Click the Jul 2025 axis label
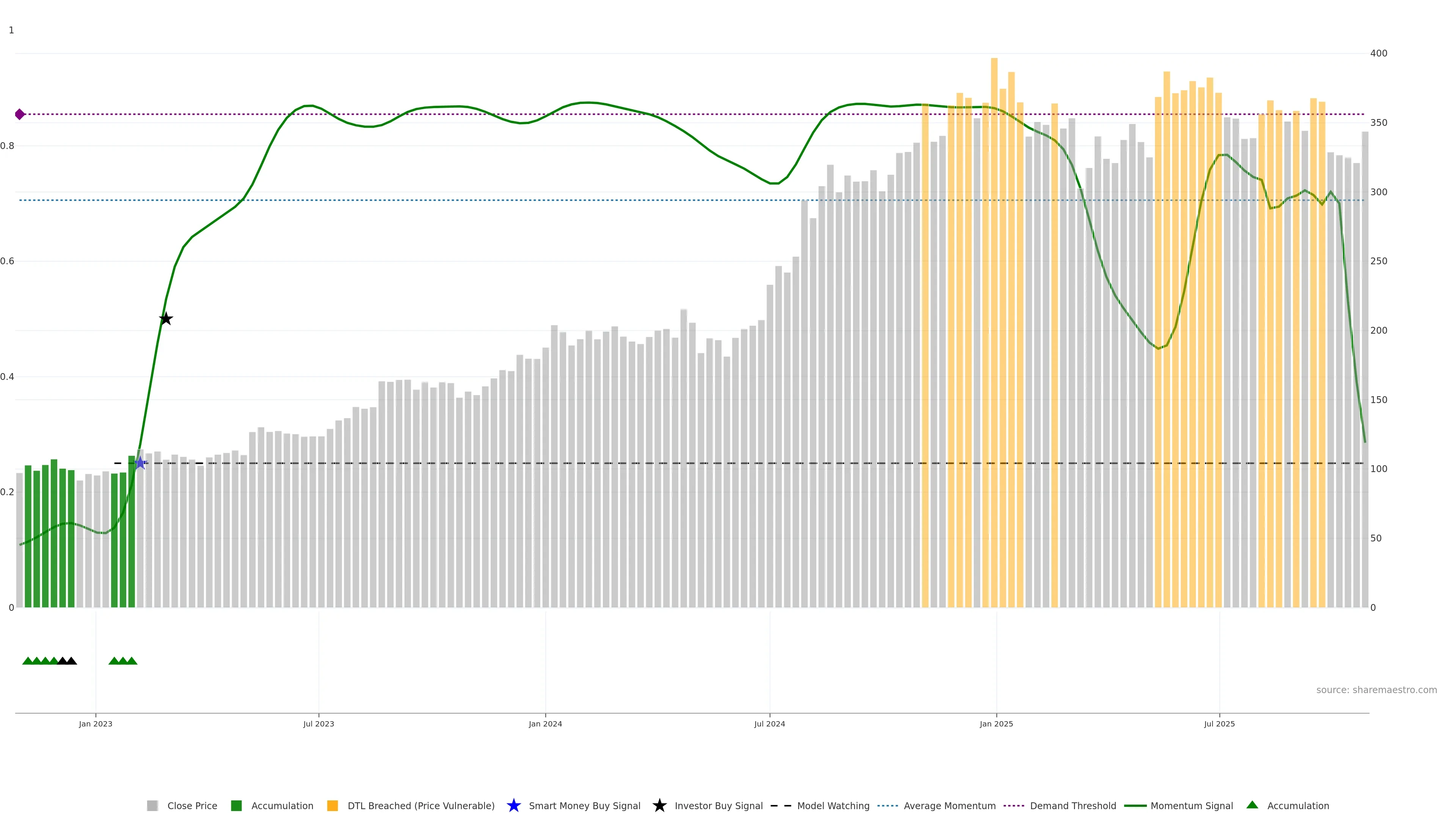The width and height of the screenshot is (1456, 819). 1219,724
